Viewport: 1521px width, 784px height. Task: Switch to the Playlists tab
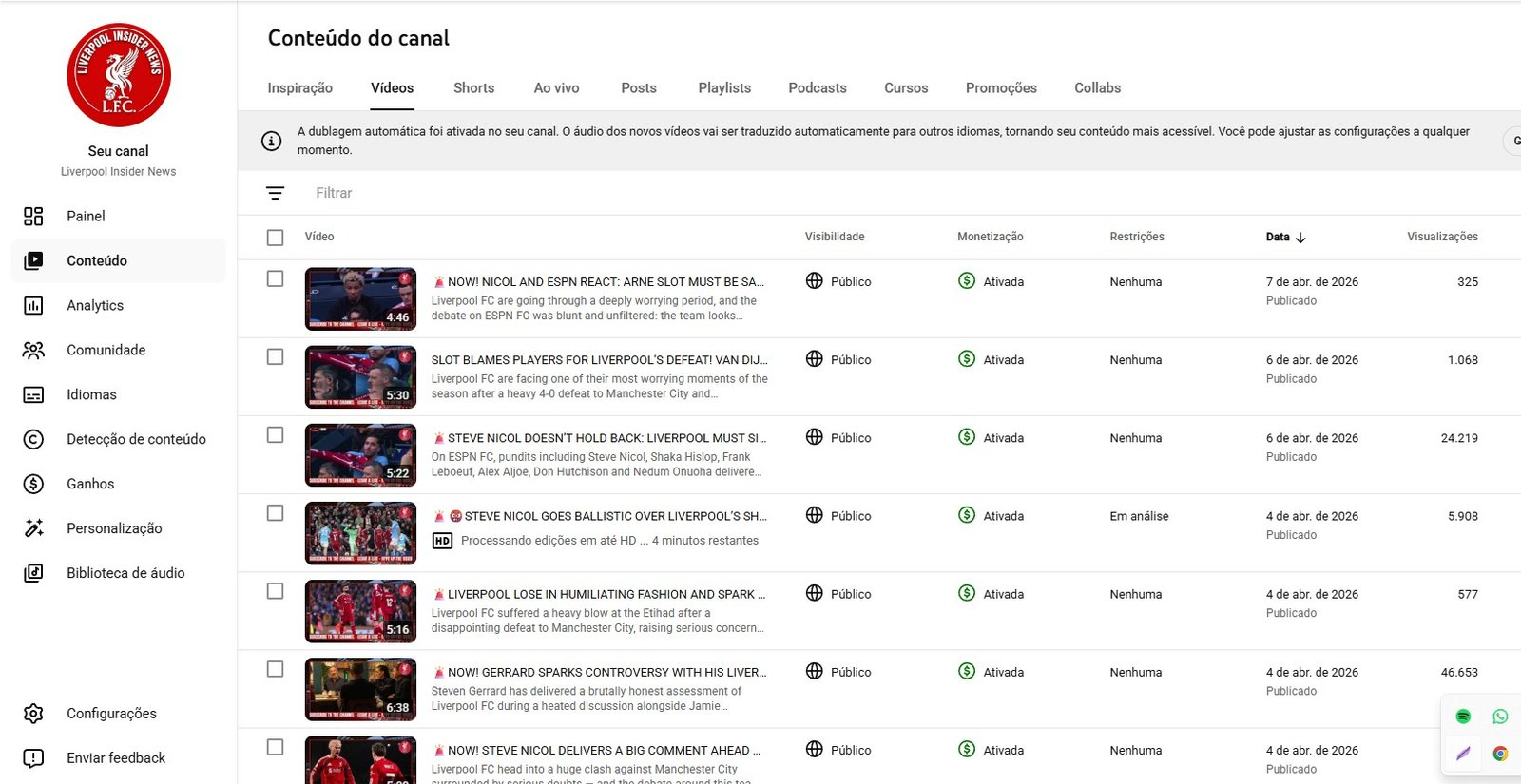pos(724,88)
